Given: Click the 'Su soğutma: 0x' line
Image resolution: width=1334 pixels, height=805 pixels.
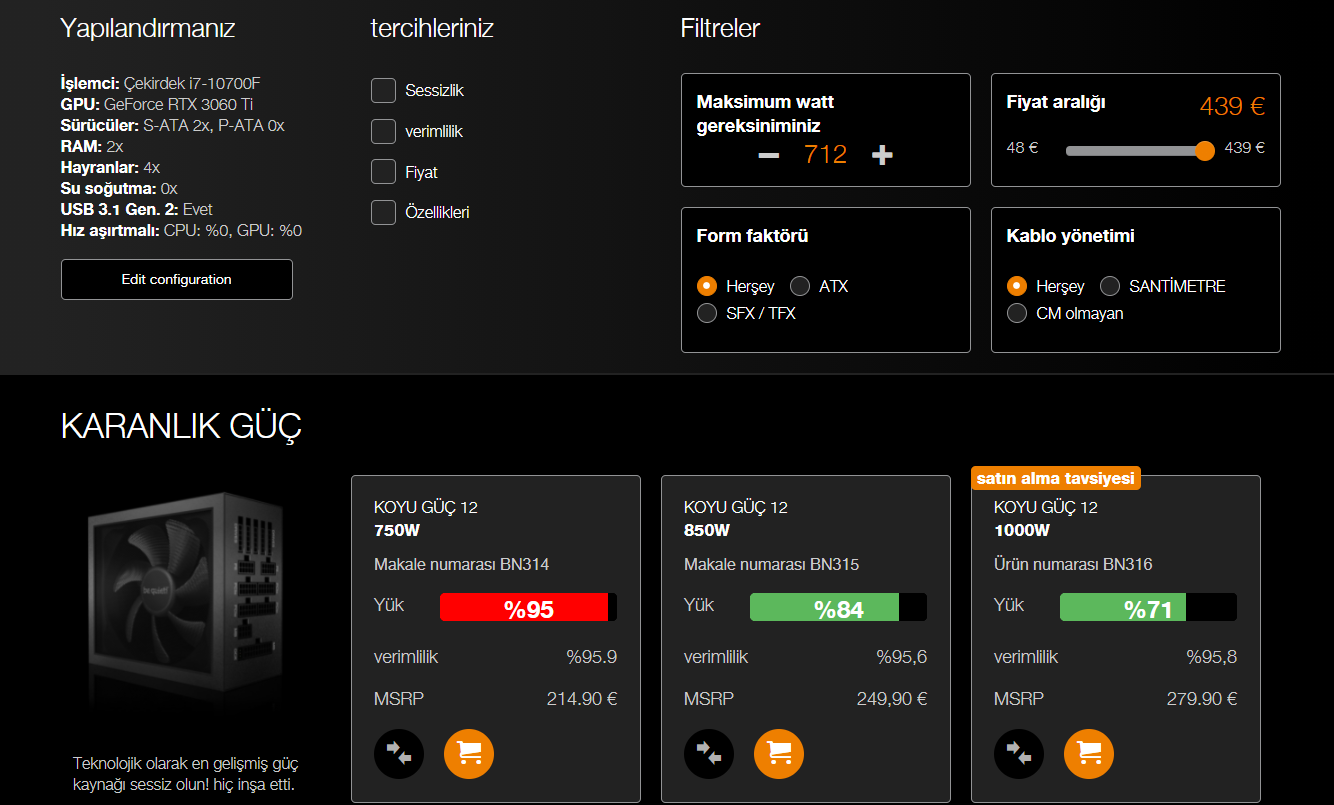Looking at the screenshot, I should click(x=119, y=188).
